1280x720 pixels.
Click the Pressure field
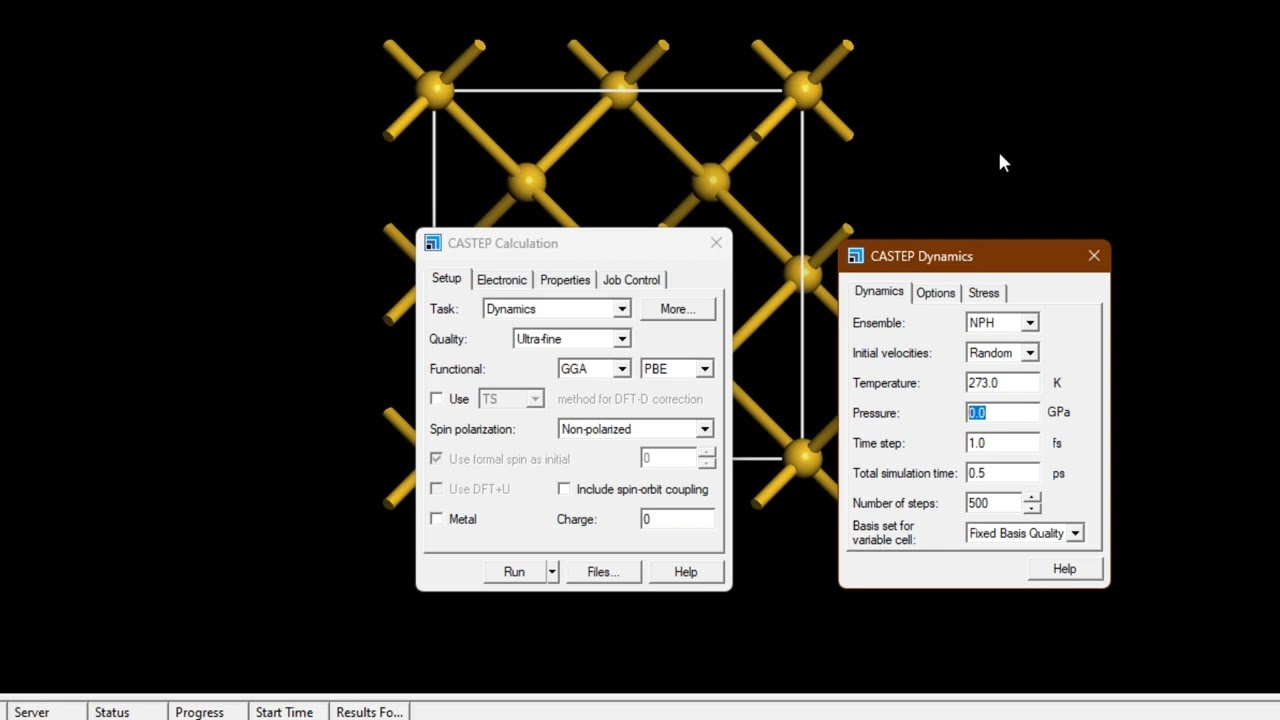click(x=1003, y=413)
